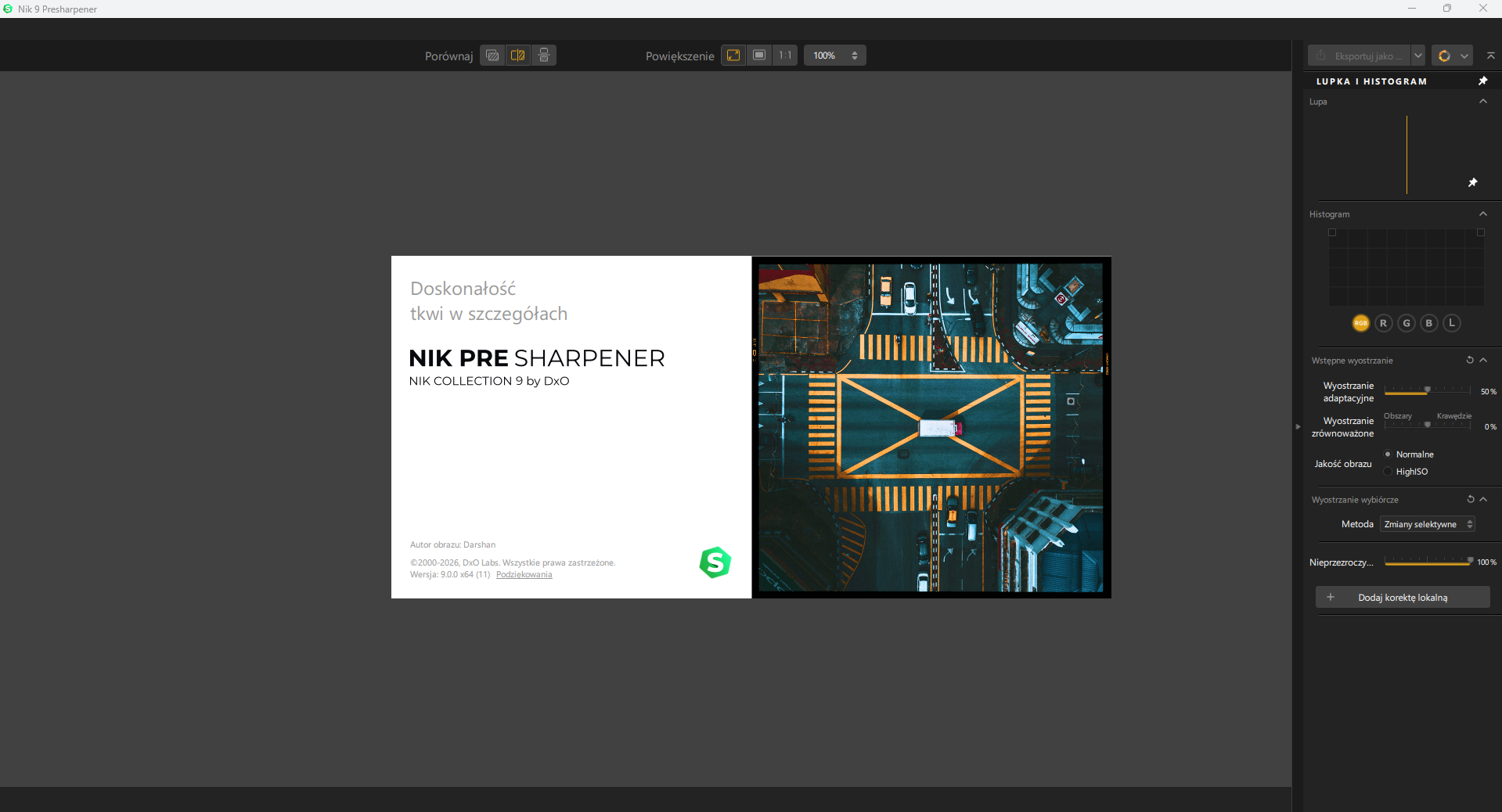1502x812 pixels.
Task: Reset the Wyostrzanie wybiórcze section
Action: 1470,499
